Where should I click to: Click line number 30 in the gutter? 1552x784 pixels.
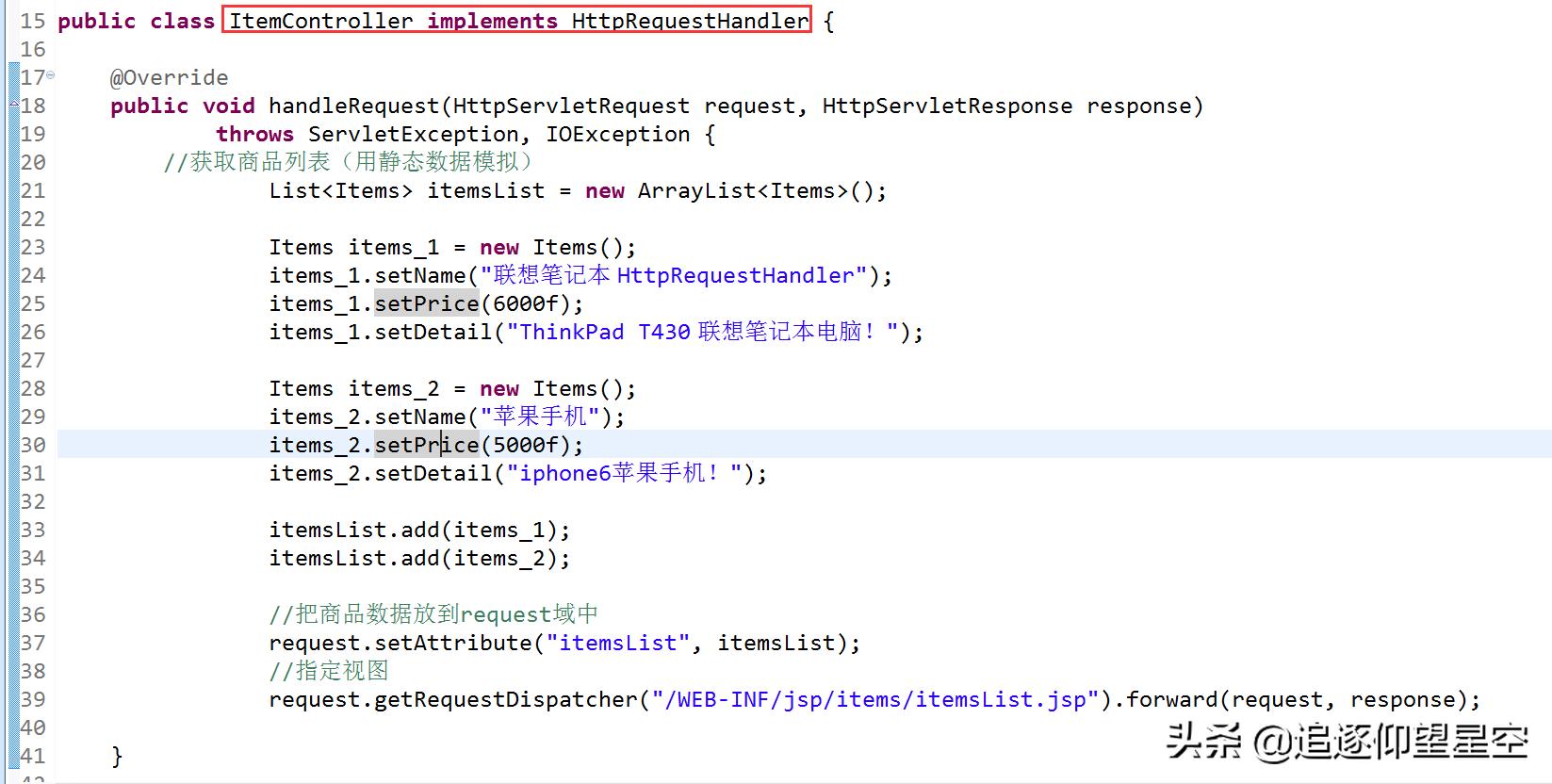tap(33, 445)
